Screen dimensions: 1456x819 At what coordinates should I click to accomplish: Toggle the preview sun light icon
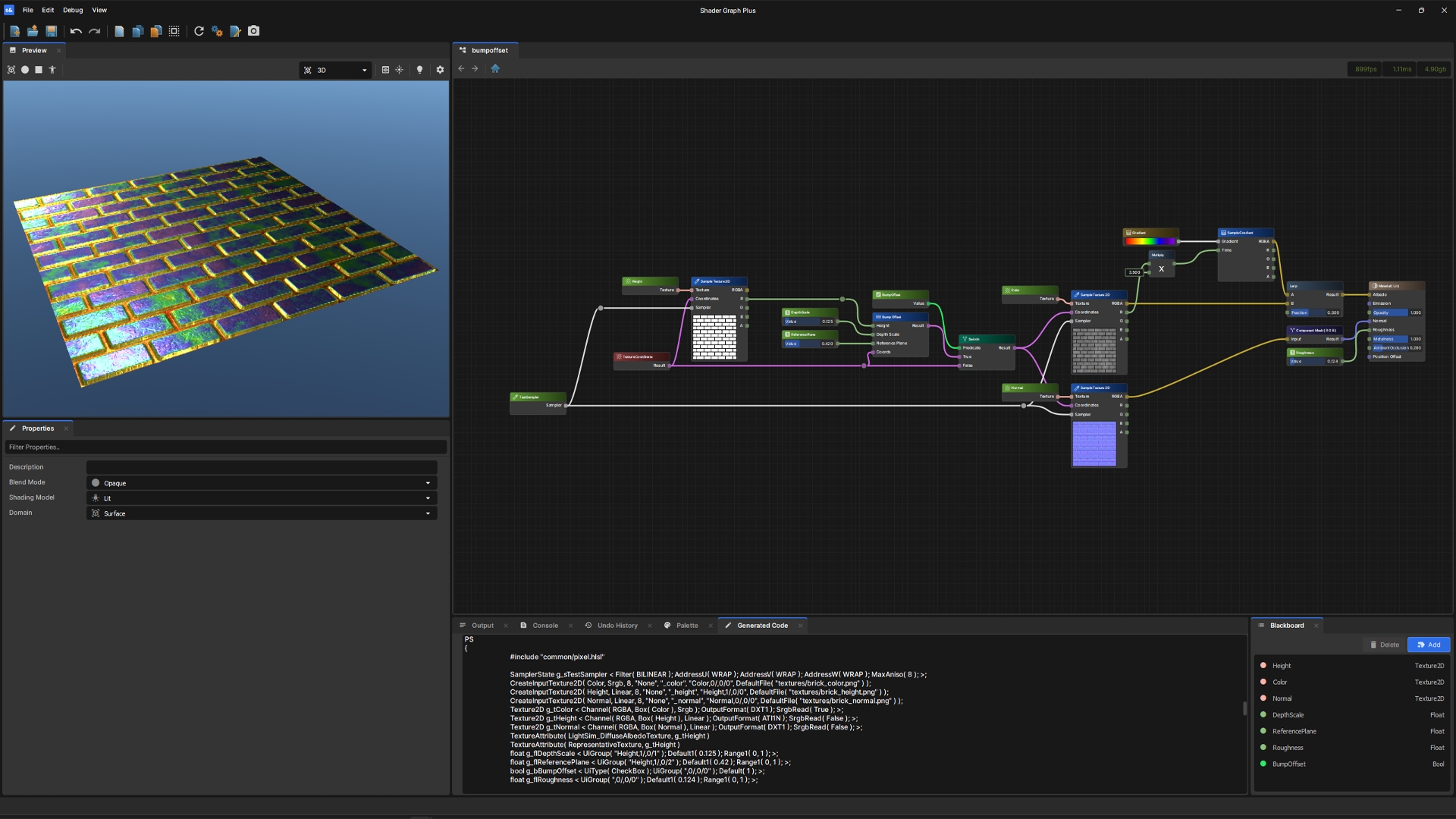400,70
